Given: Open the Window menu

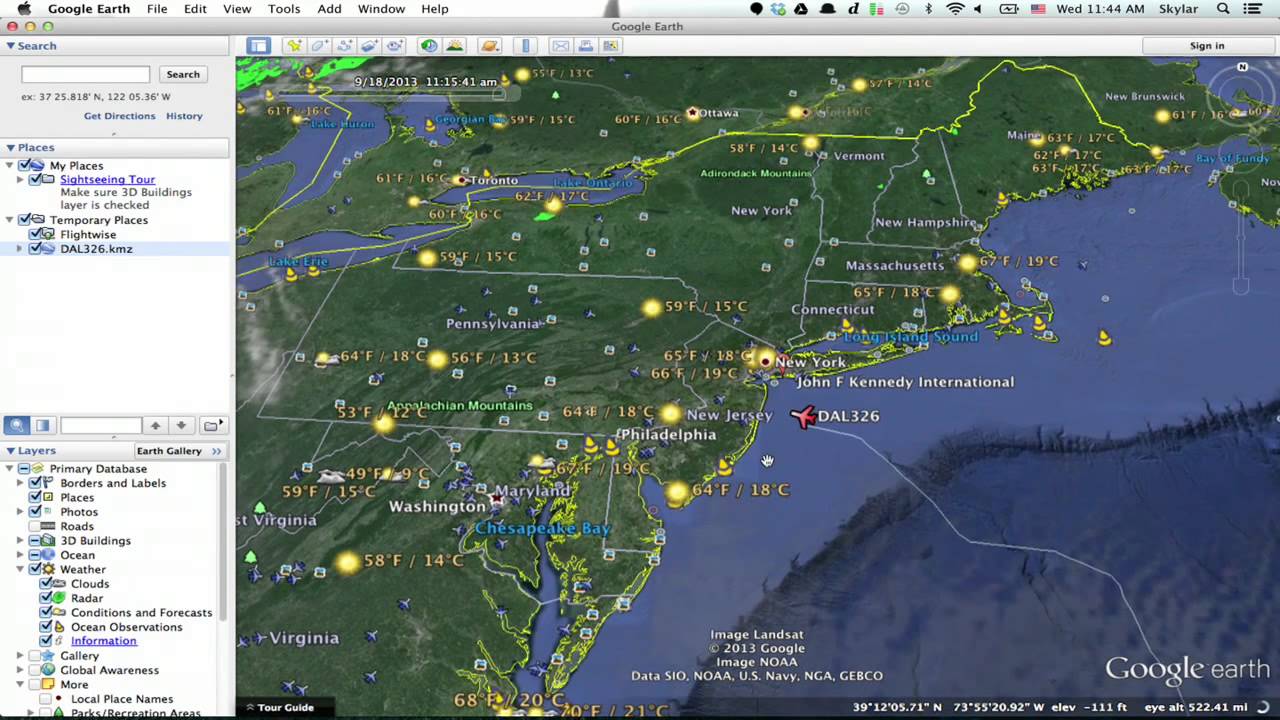Looking at the screenshot, I should [x=381, y=9].
